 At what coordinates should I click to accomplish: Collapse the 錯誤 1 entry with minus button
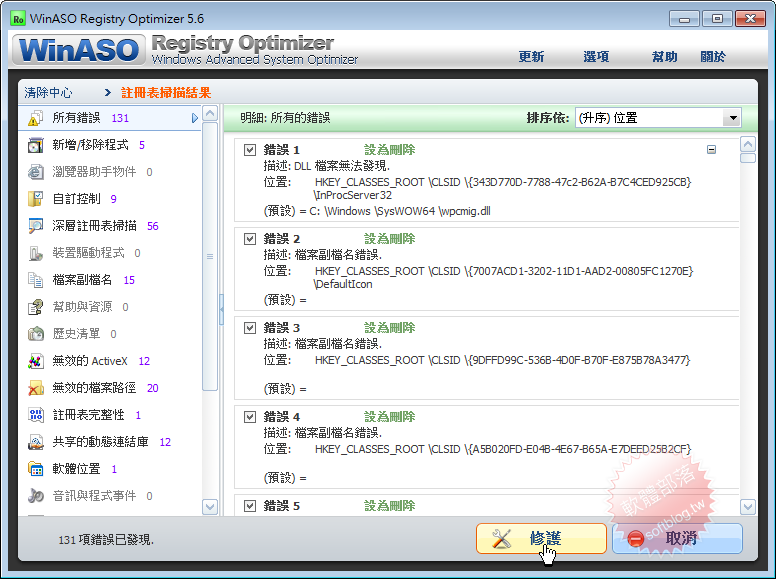(711, 149)
